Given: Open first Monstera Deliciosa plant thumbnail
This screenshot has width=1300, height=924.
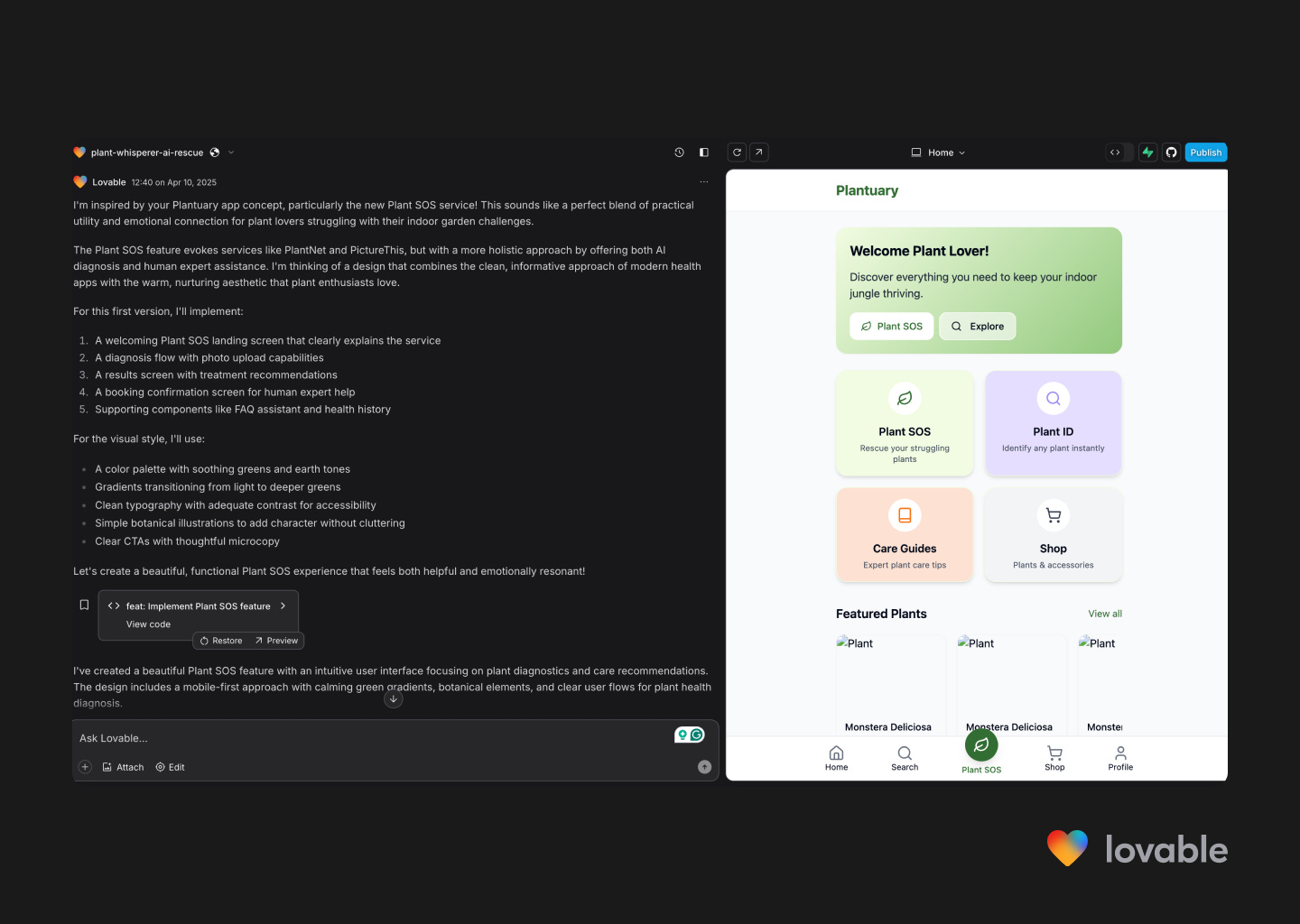Looking at the screenshot, I should click(890, 684).
